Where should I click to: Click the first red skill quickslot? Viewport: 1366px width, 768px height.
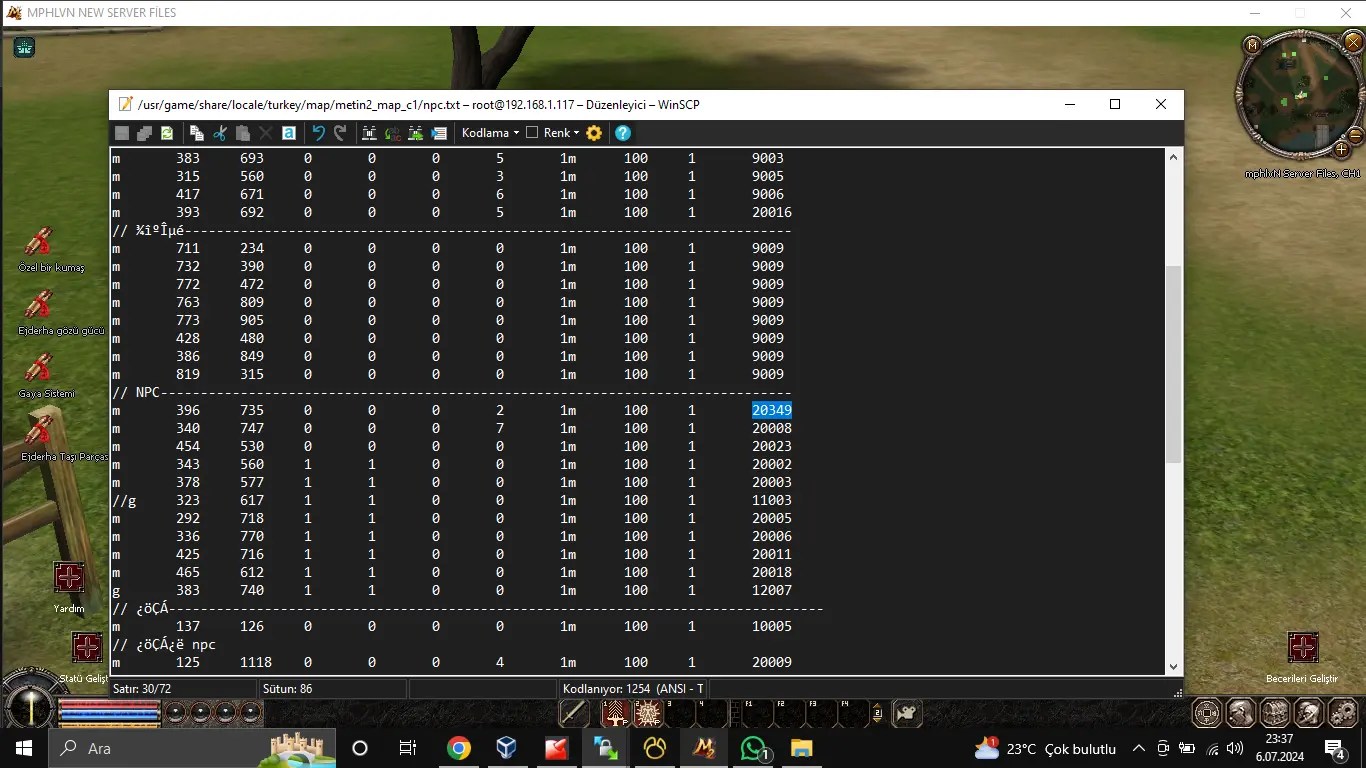(615, 713)
